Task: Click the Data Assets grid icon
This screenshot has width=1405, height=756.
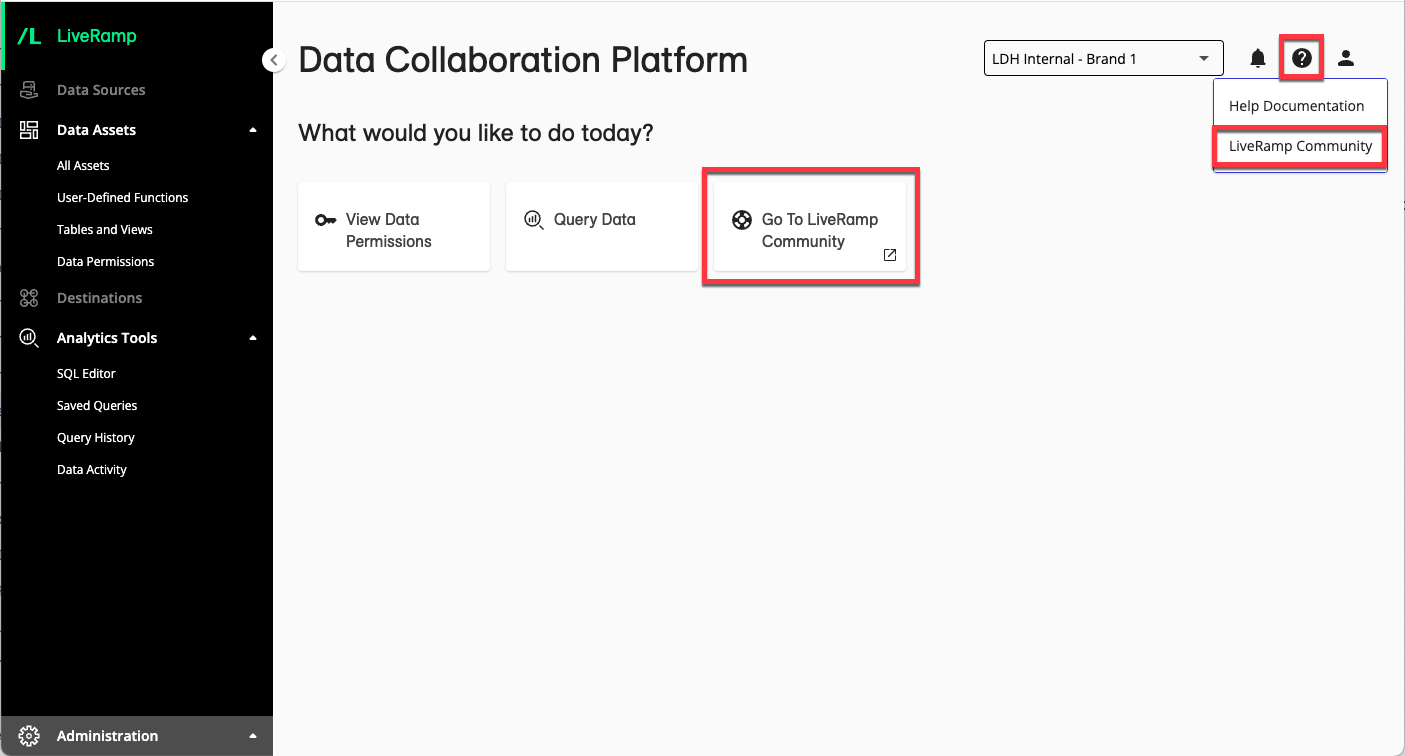Action: tap(29, 130)
